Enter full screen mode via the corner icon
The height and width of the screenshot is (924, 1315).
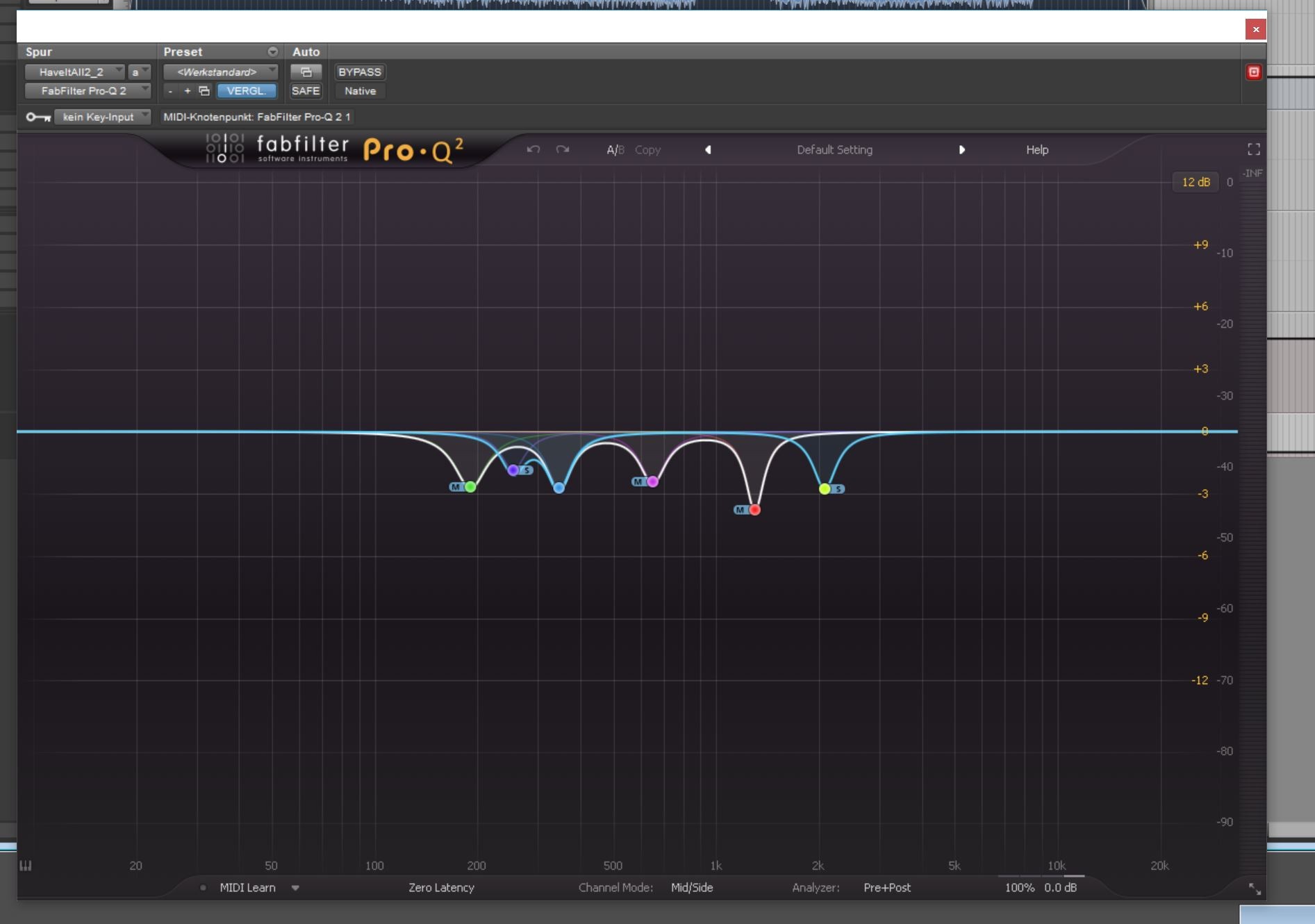pyautogui.click(x=1253, y=149)
